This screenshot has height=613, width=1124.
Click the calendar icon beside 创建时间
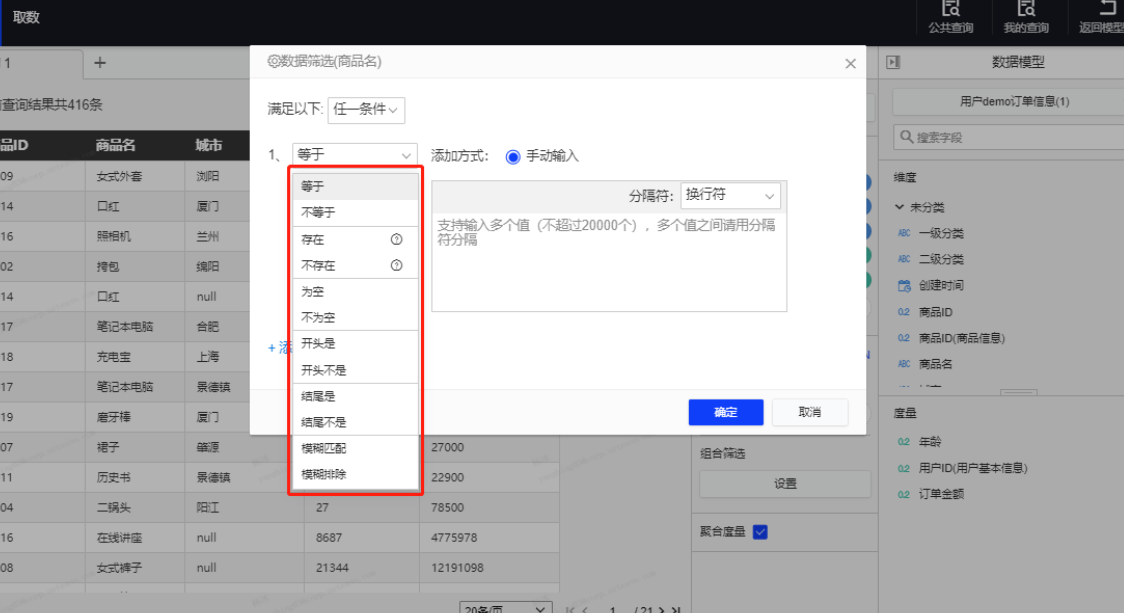point(904,286)
